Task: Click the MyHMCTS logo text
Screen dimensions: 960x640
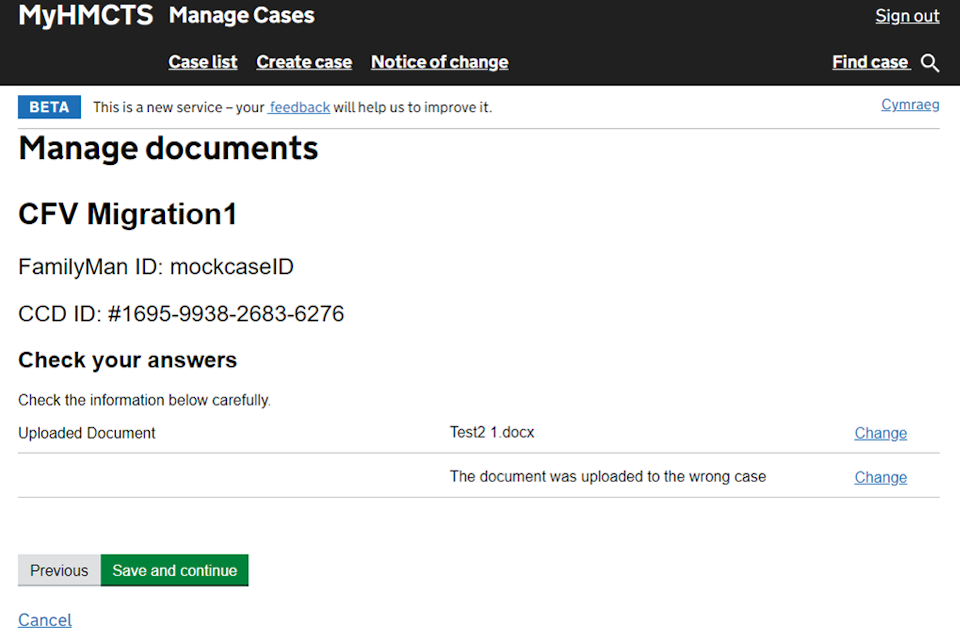Action: tap(86, 16)
